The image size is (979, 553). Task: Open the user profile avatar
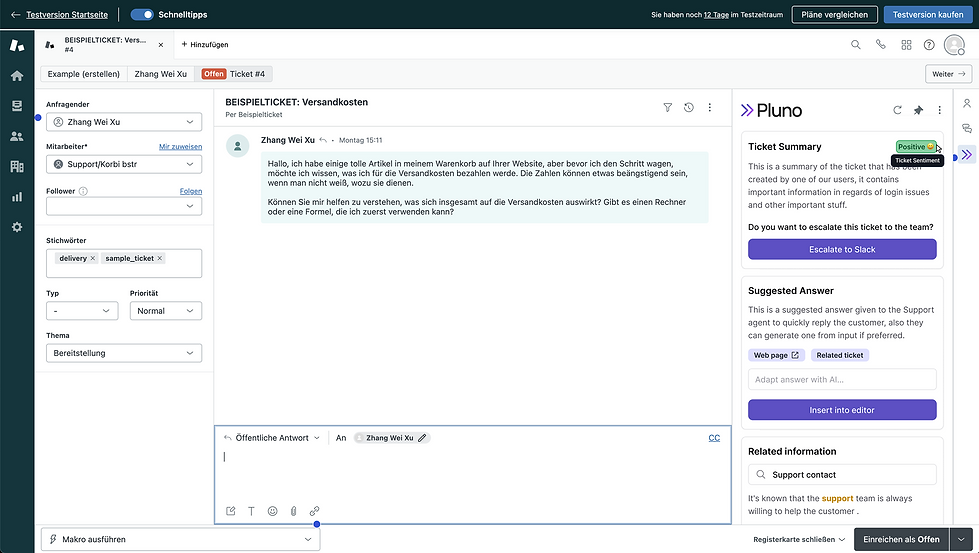pyautogui.click(x=954, y=45)
